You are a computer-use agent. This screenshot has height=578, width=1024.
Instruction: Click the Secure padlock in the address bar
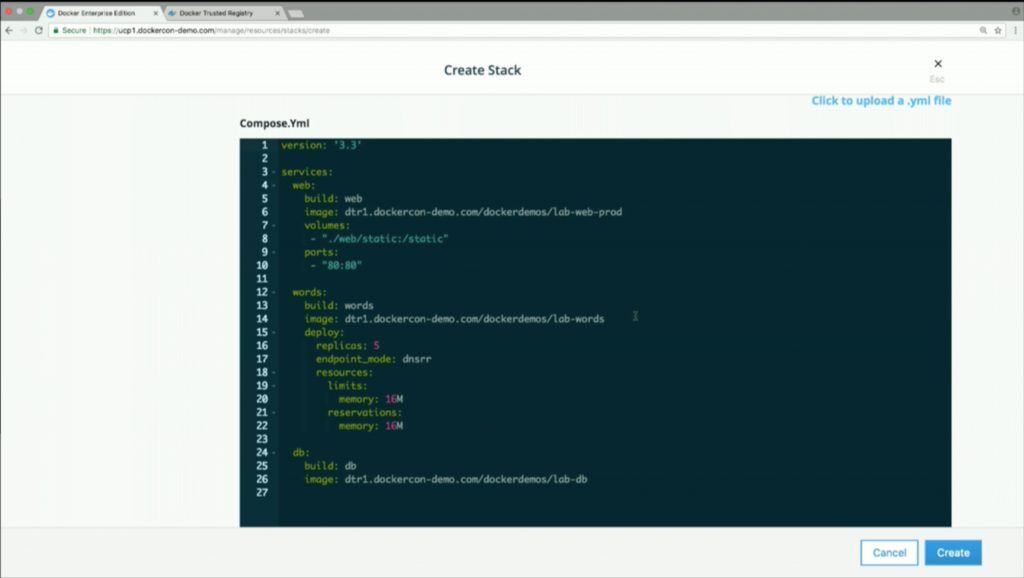(56, 30)
